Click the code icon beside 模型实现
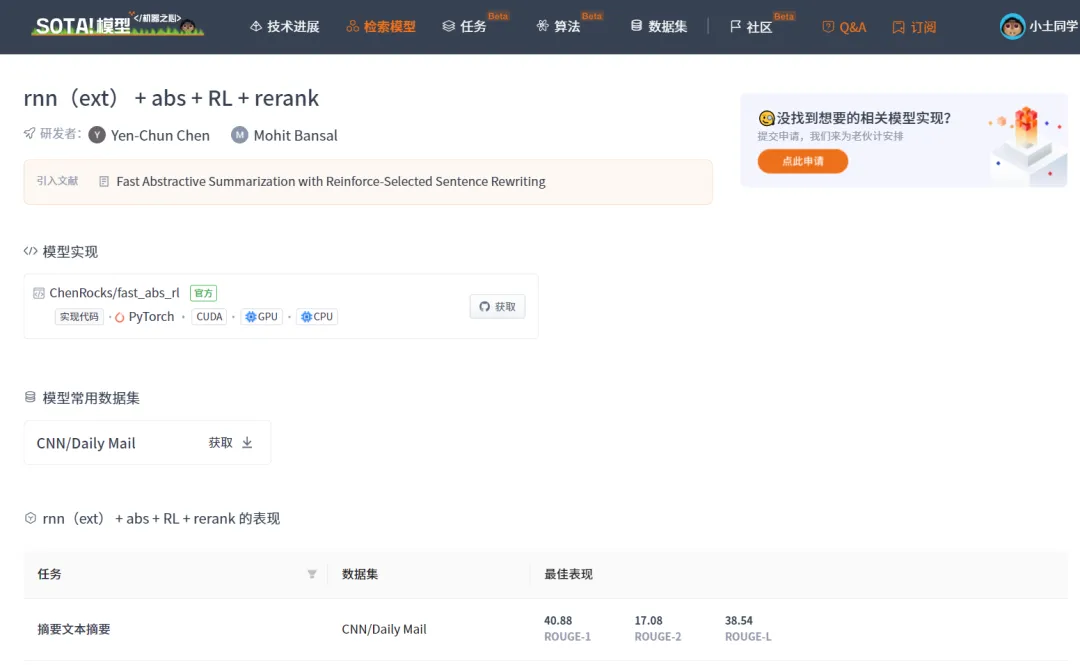Image resolution: width=1080 pixels, height=665 pixels. coord(30,251)
